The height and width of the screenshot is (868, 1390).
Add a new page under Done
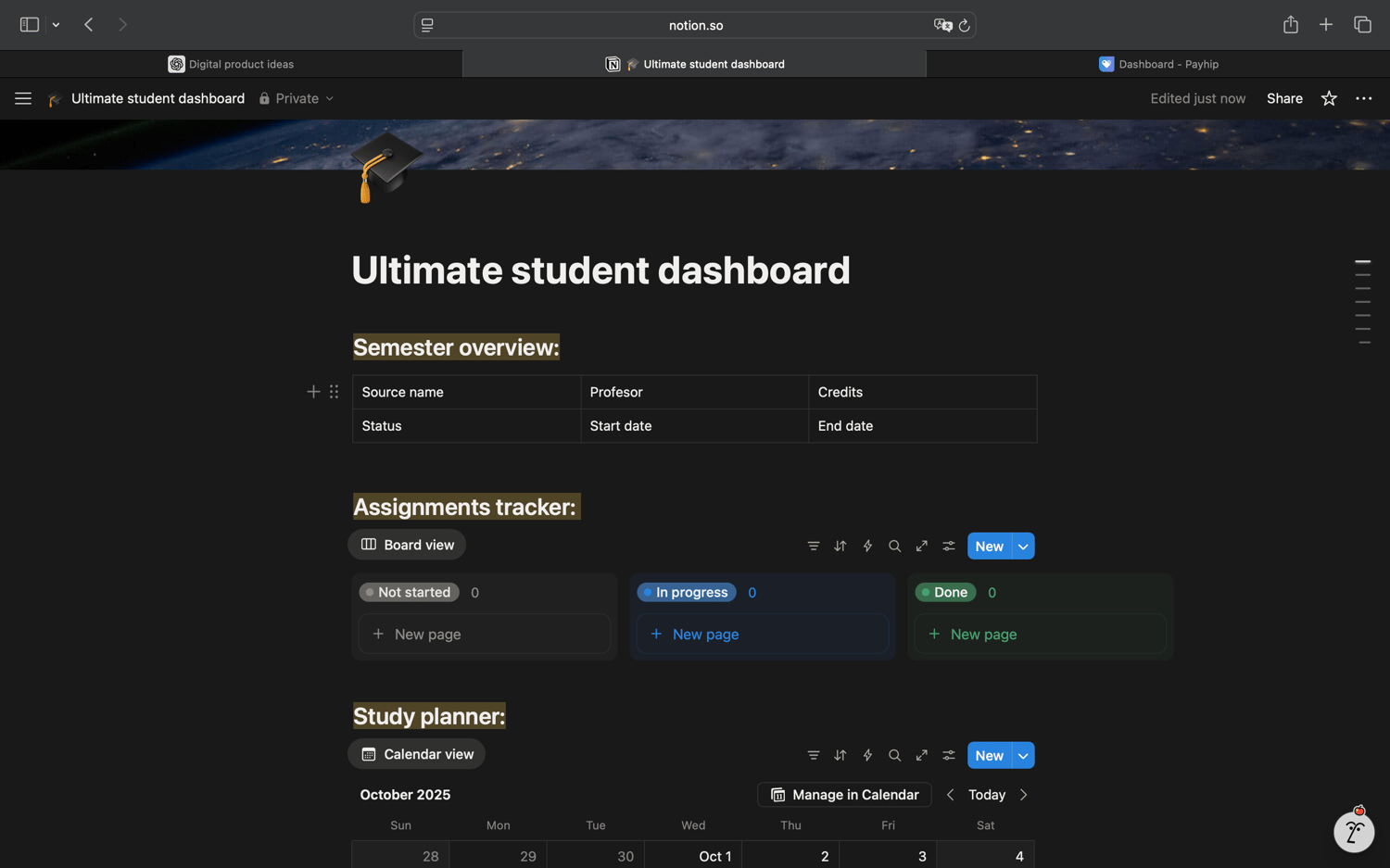1041,635
